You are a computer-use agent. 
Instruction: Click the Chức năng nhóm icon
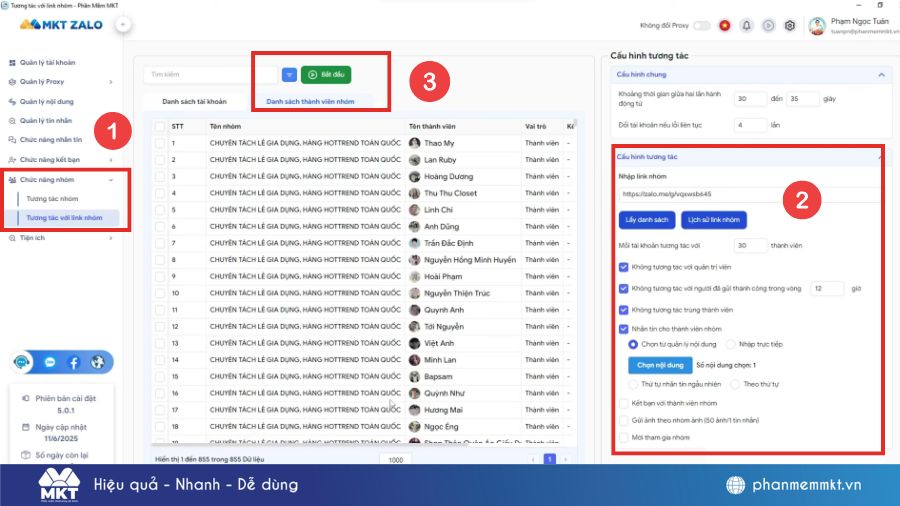(x=12, y=180)
